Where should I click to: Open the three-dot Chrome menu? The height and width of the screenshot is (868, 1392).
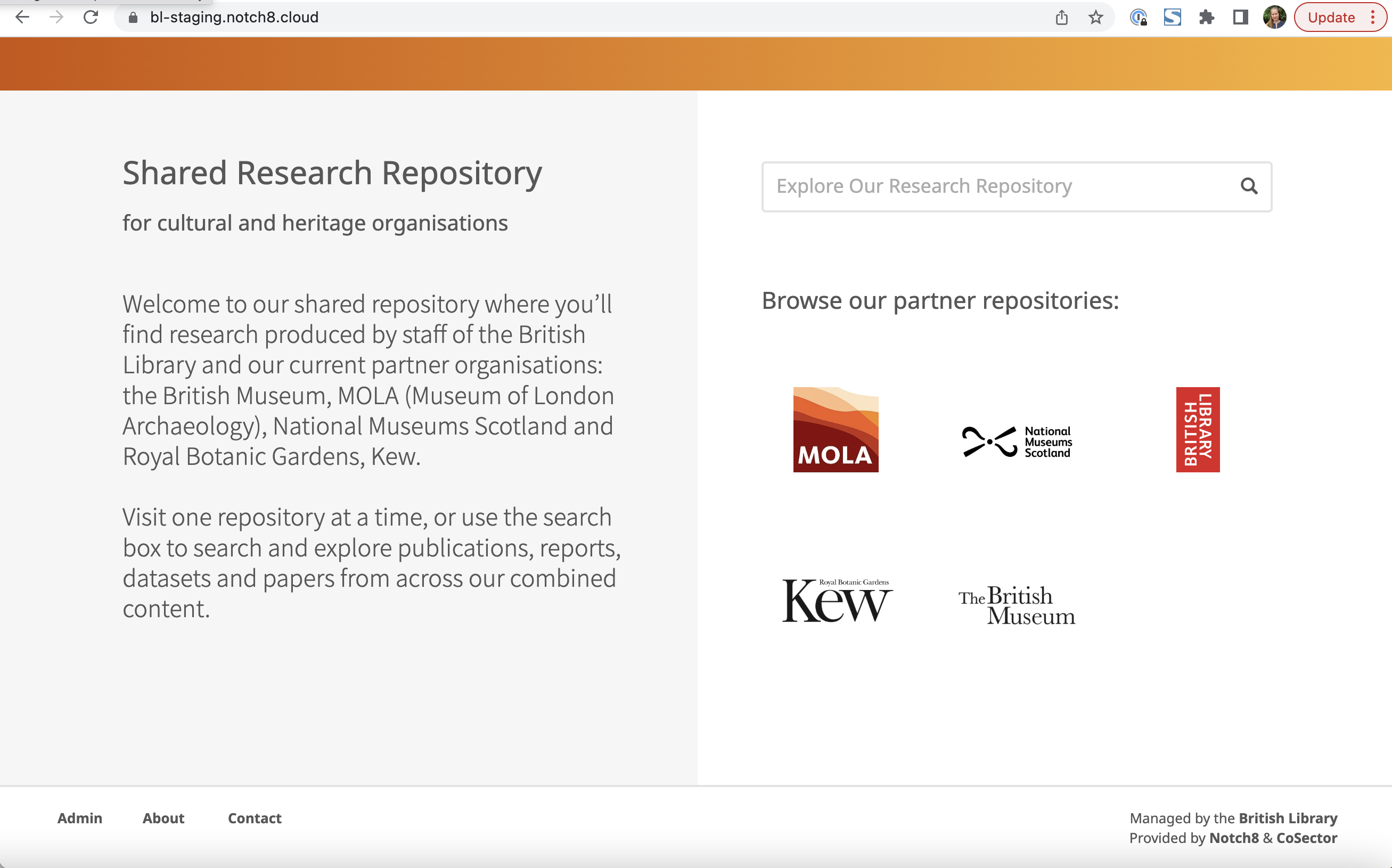point(1372,17)
